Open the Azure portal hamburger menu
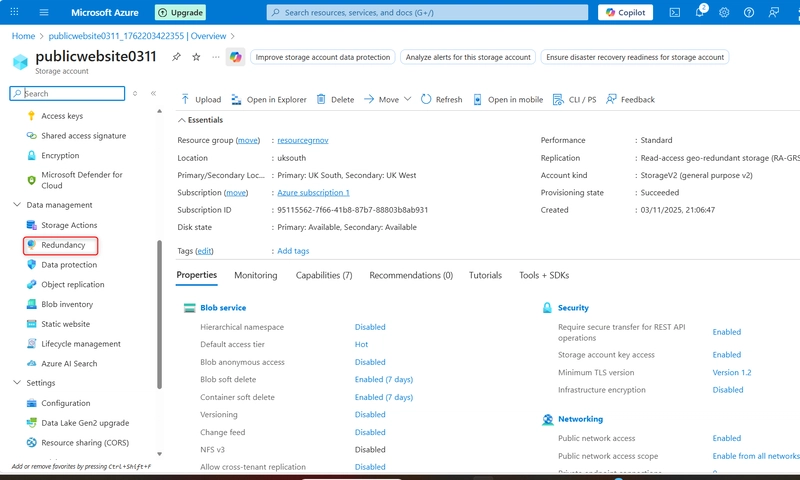The height and width of the screenshot is (480, 800). point(44,13)
